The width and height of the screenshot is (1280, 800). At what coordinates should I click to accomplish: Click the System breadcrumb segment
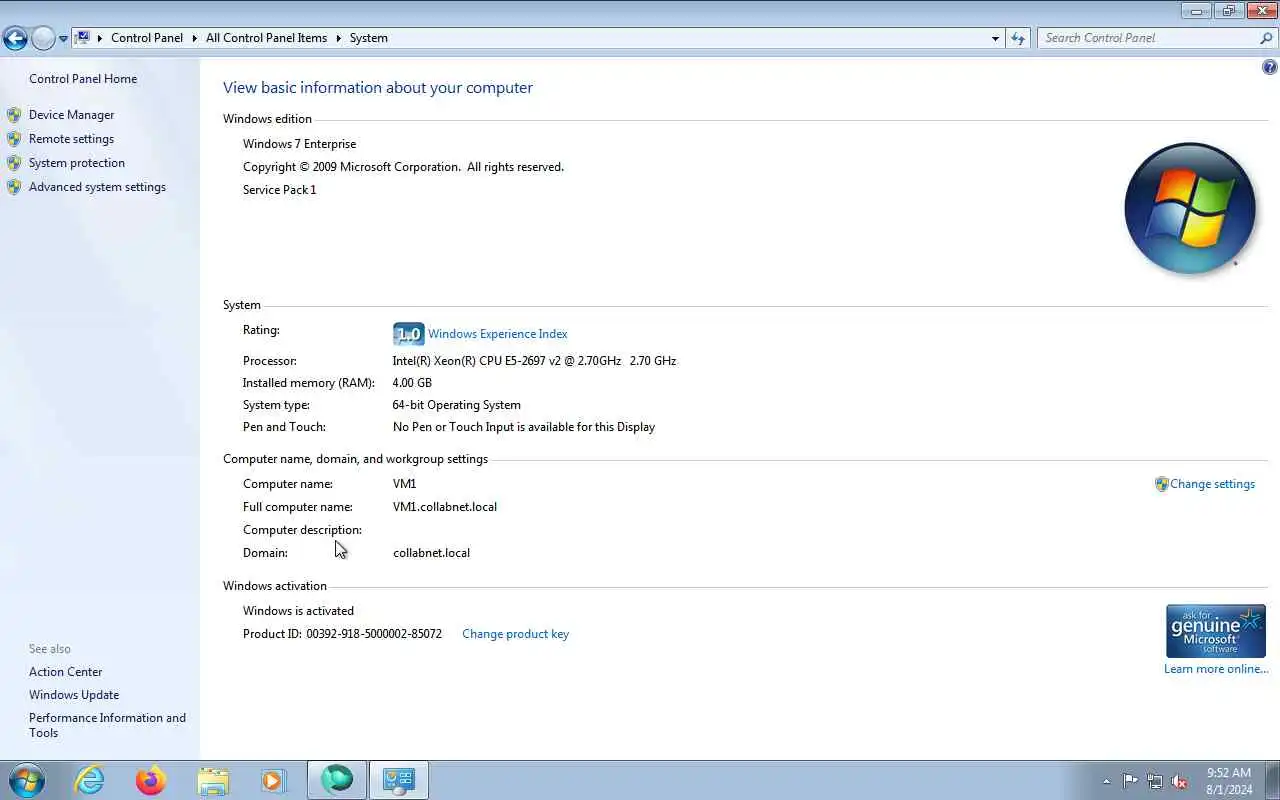(368, 38)
